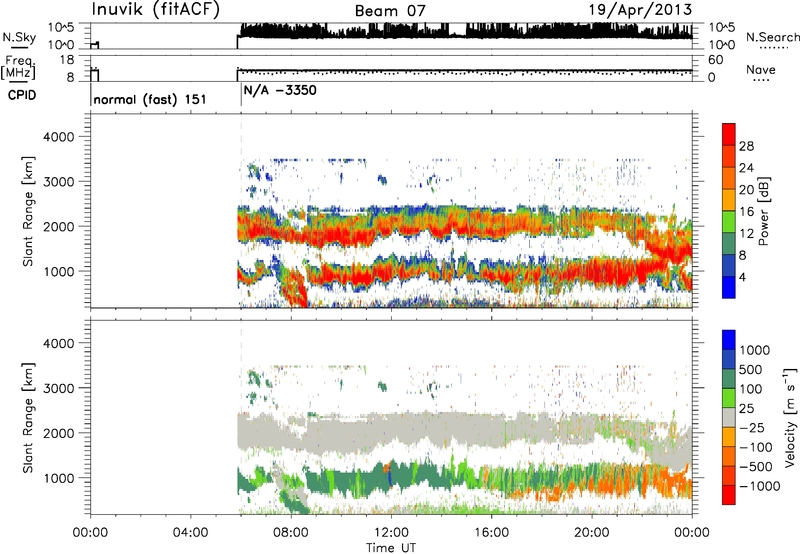This screenshot has width=800, height=554.
Task: Click the -500 label on velocity colorbar
Action: [x=756, y=466]
